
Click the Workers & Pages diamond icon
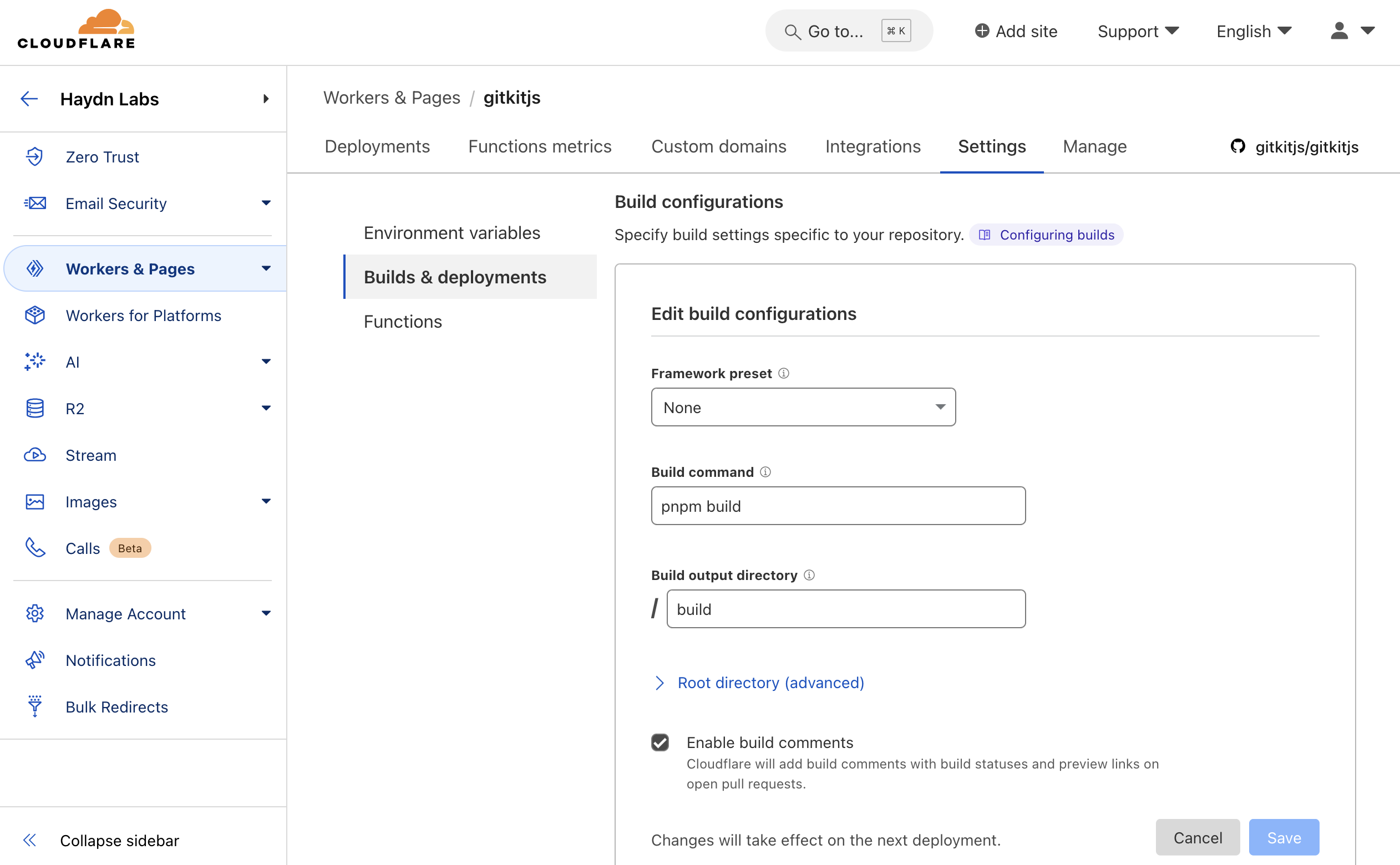[35, 268]
